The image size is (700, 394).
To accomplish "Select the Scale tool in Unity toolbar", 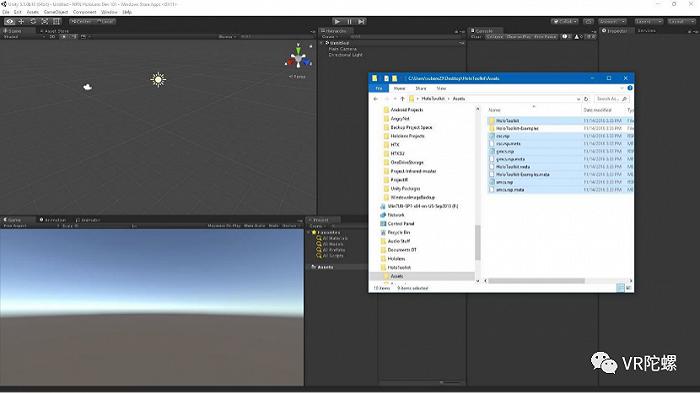I will 45,21.
